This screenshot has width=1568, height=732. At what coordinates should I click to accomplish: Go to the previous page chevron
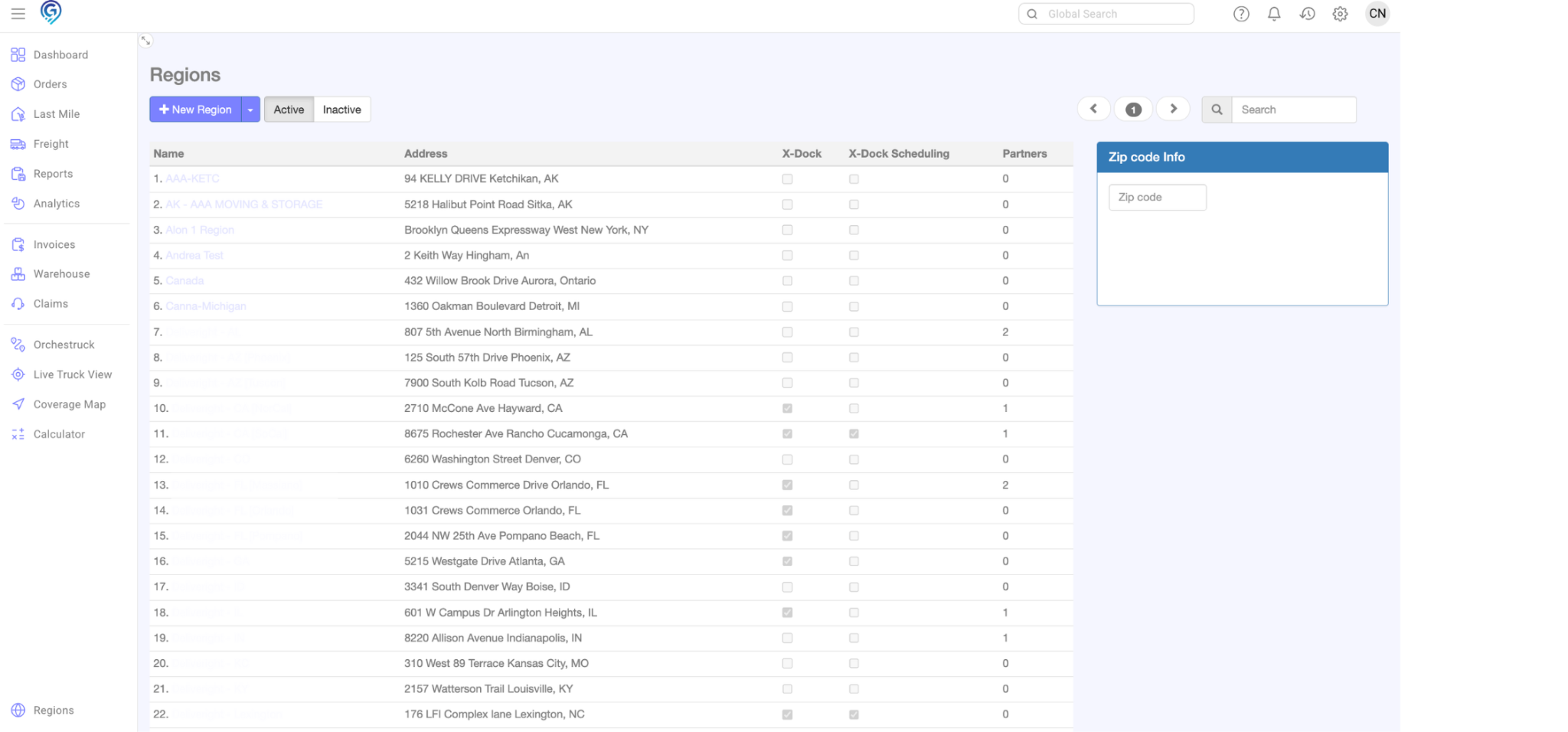pyautogui.click(x=1093, y=109)
